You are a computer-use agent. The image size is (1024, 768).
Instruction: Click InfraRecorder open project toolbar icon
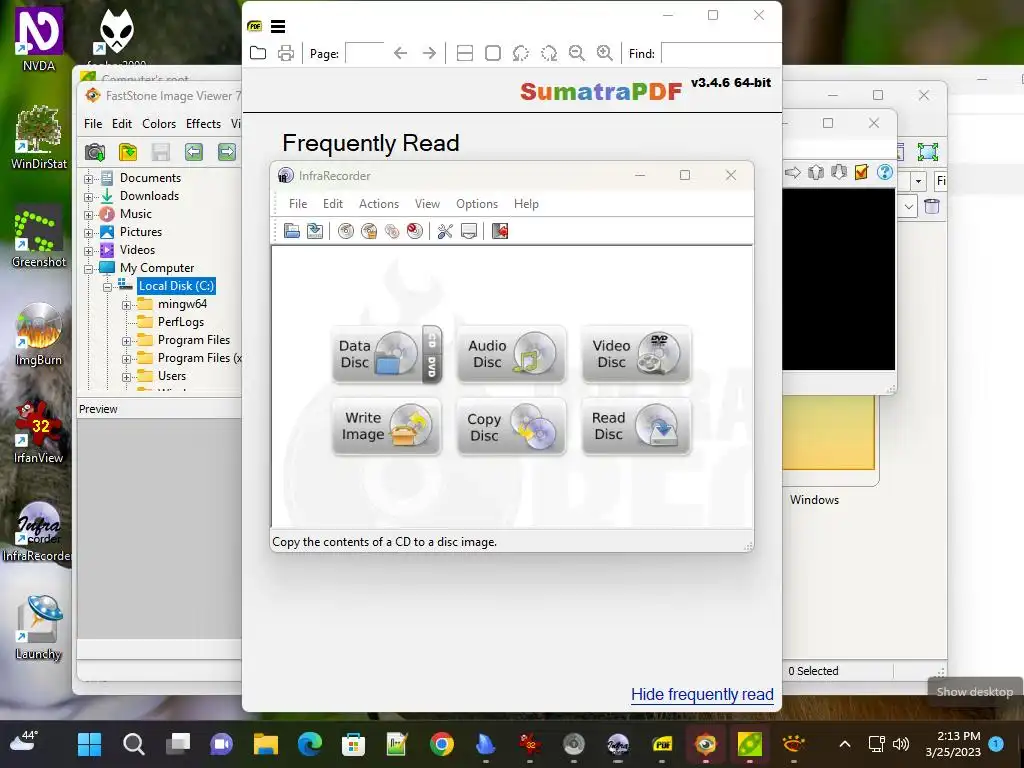[292, 231]
